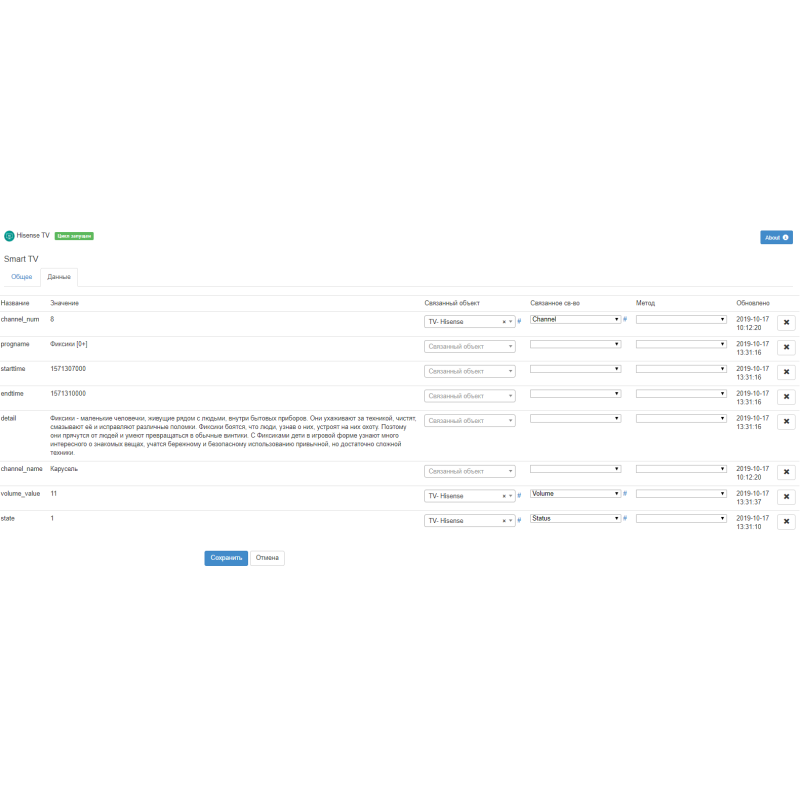
Task: Delete the volume_value row
Action: coord(785,497)
